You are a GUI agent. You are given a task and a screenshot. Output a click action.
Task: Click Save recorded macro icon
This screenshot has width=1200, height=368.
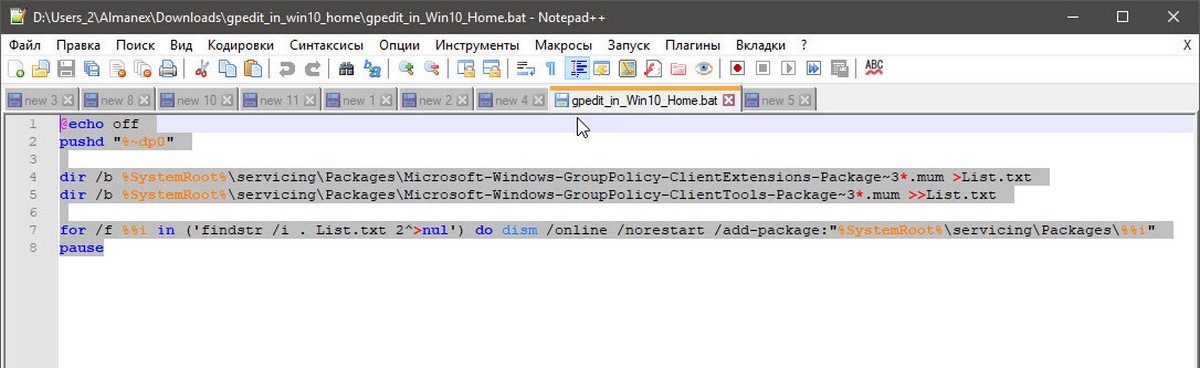point(840,69)
